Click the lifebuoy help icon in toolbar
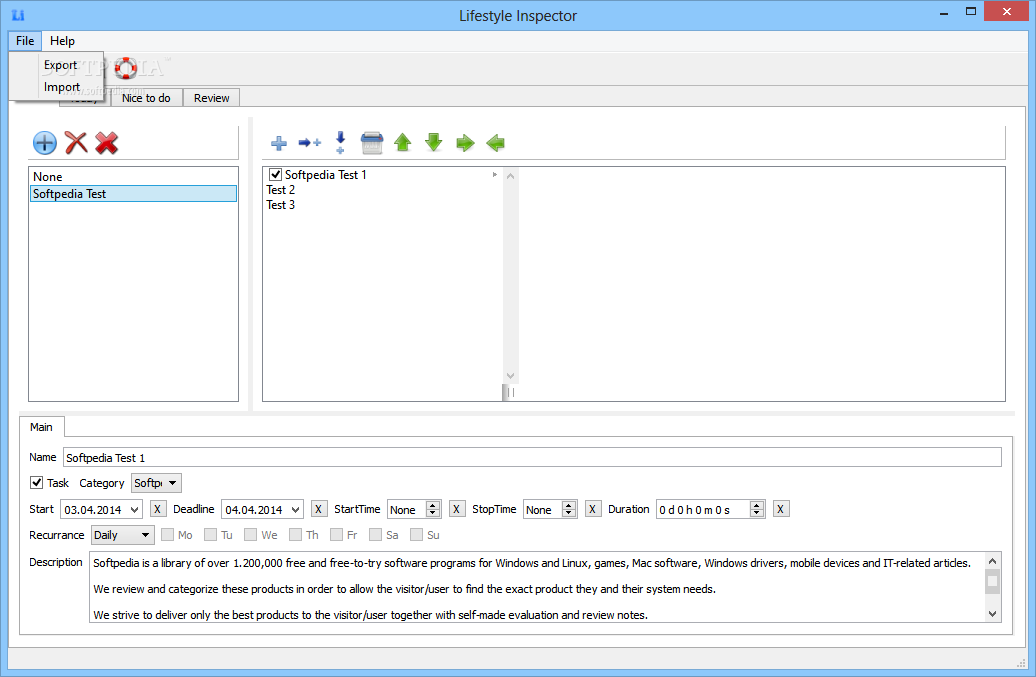The image size is (1036, 677). tap(126, 67)
